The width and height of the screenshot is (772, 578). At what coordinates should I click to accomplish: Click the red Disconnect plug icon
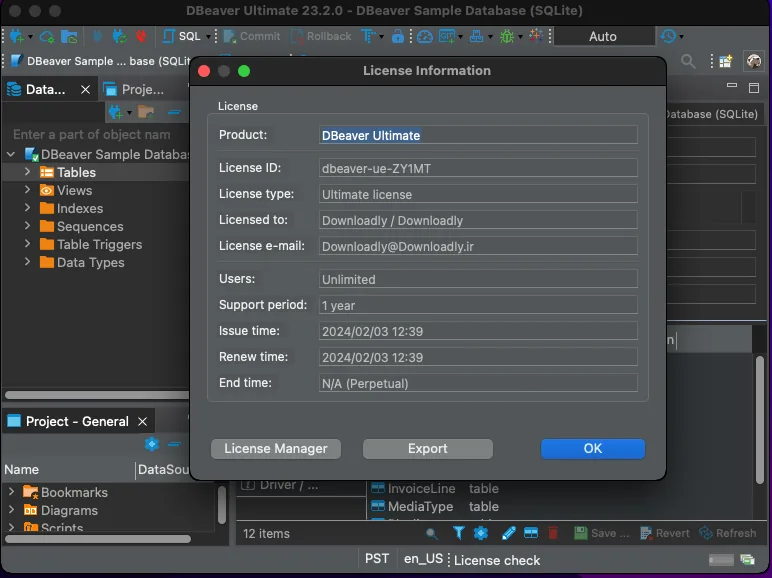tap(141, 36)
